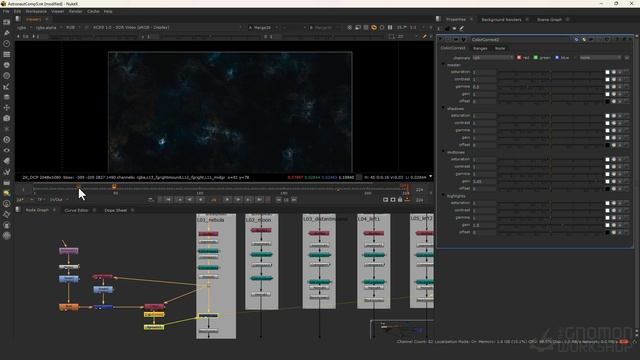The image size is (640, 360).
Task: Open the File menu
Action: coord(6,11)
